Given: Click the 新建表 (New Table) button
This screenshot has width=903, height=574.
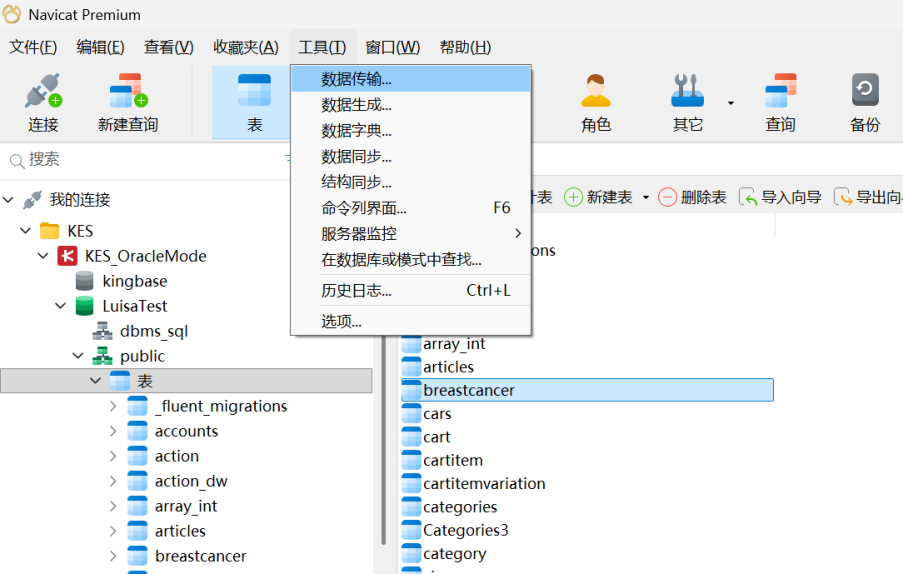Looking at the screenshot, I should pyautogui.click(x=598, y=197).
